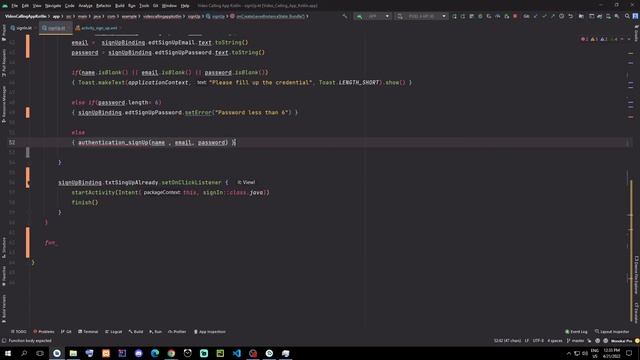Screen dimensions: 640x360
Task: Open the Resource Manager sidebar tab
Action: click(4, 104)
